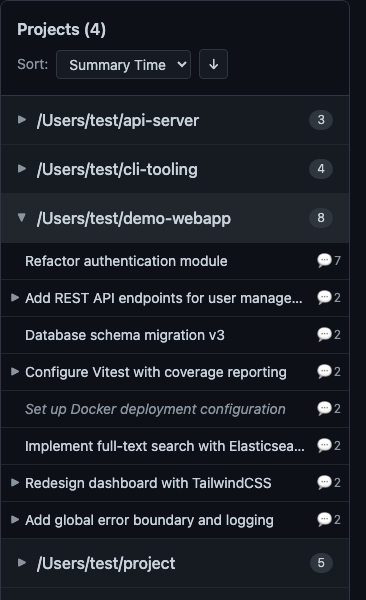Click the /Users/test/api-server path text

click(x=118, y=121)
